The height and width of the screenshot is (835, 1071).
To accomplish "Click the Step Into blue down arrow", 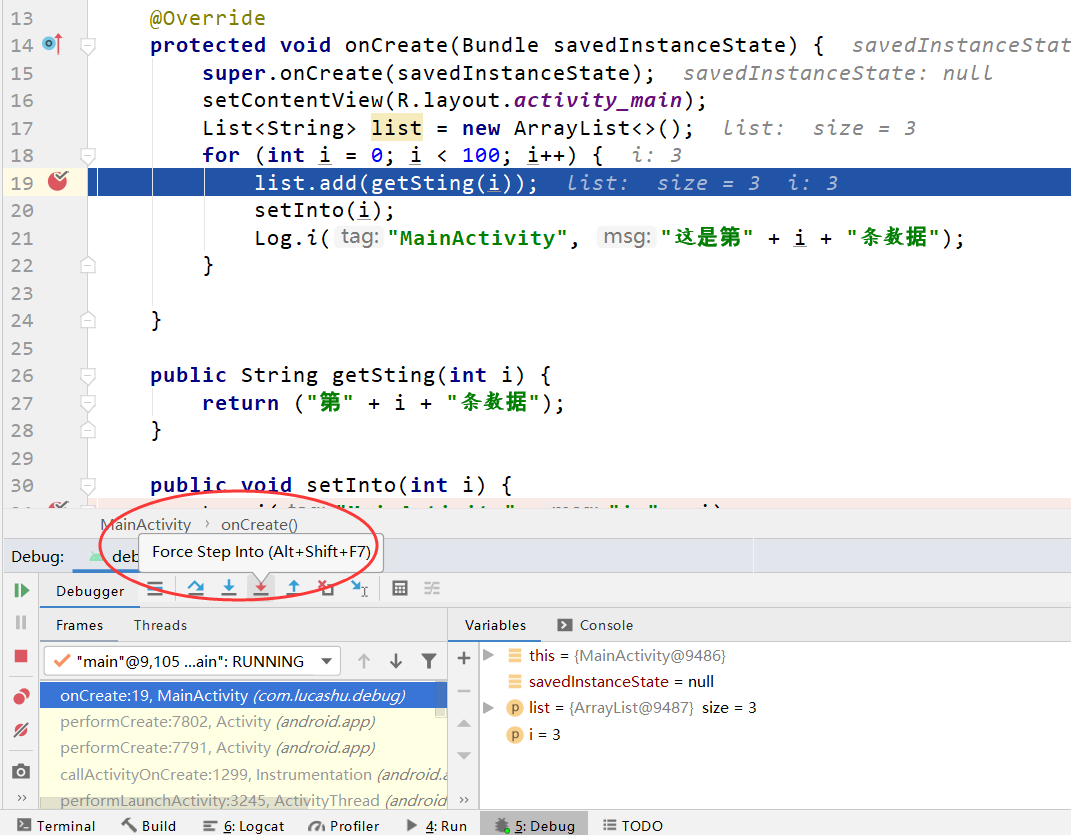I will (x=229, y=588).
